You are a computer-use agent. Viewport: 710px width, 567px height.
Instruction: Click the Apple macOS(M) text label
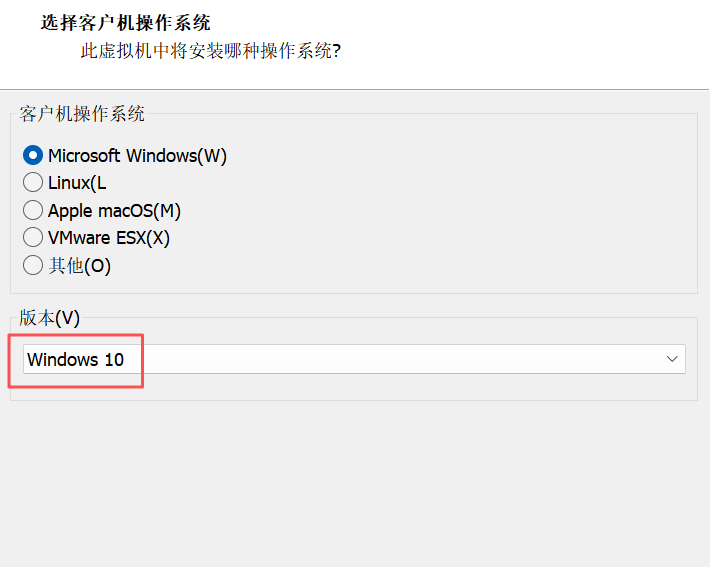(x=114, y=211)
